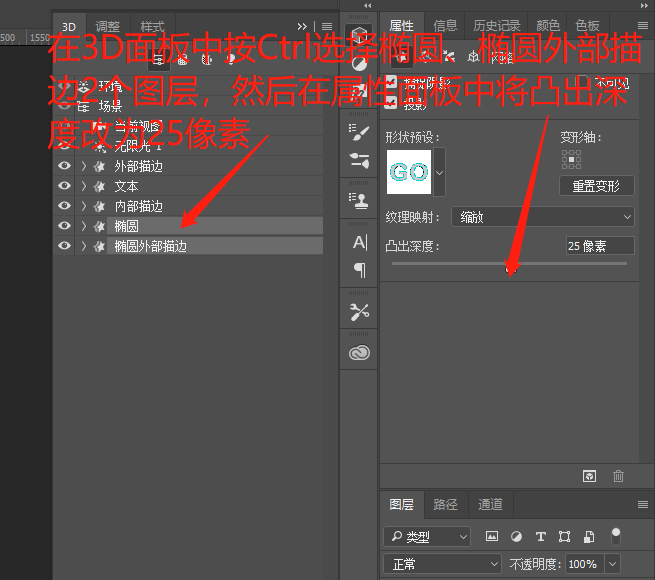The image size is (655, 580).
Task: Switch to the 信息 tab
Action: (x=445, y=26)
